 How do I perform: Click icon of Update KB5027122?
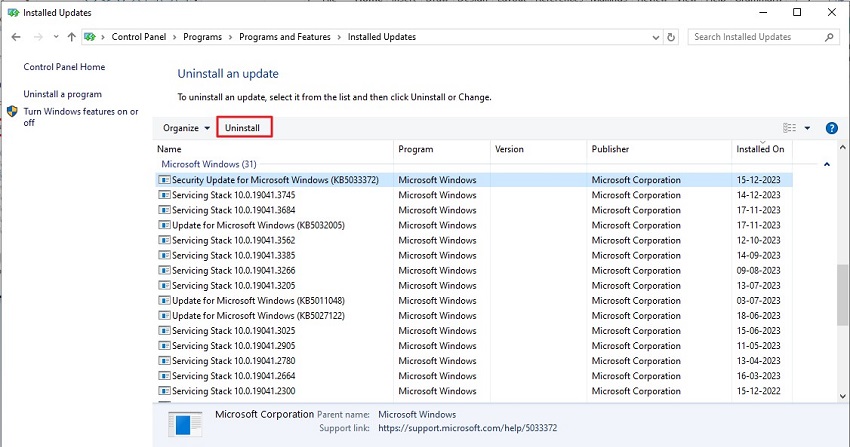(164, 316)
